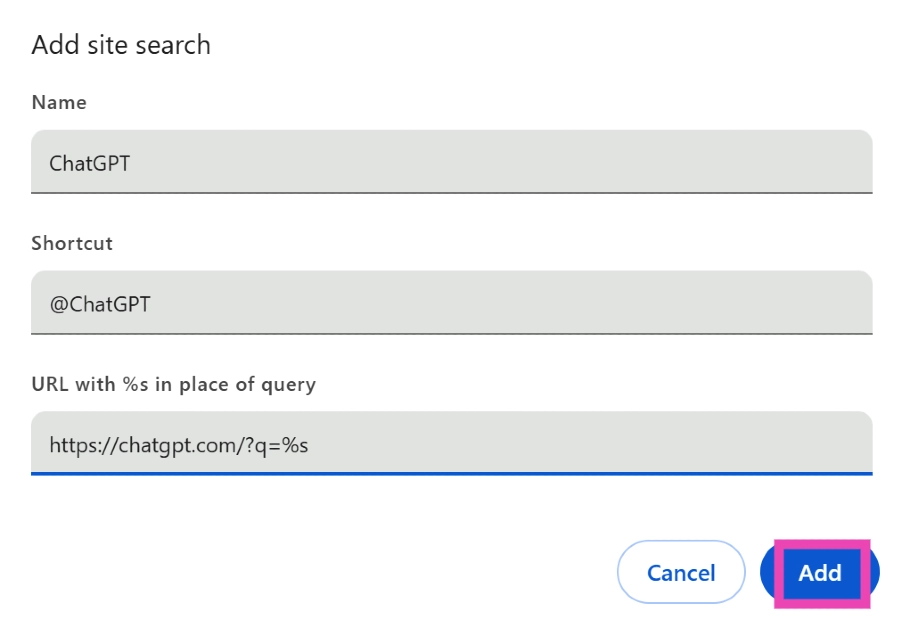Image resolution: width=902 pixels, height=628 pixels.
Task: Click the word "Cancel" in the dialog
Action: tap(681, 573)
